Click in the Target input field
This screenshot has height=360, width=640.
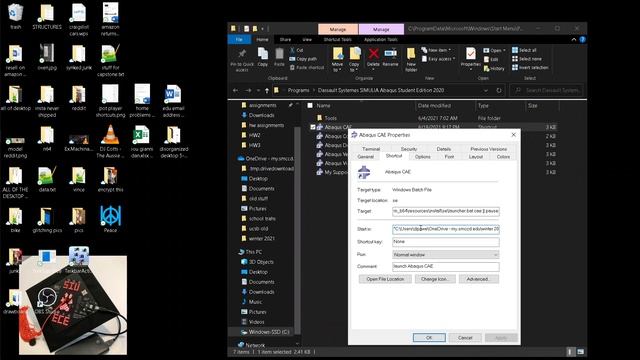tap(446, 211)
